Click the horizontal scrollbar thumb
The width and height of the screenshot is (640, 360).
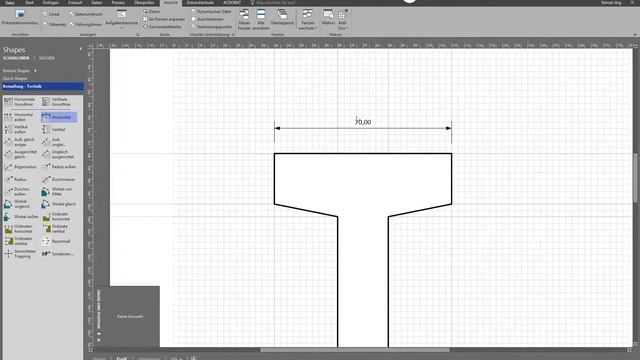355,350
